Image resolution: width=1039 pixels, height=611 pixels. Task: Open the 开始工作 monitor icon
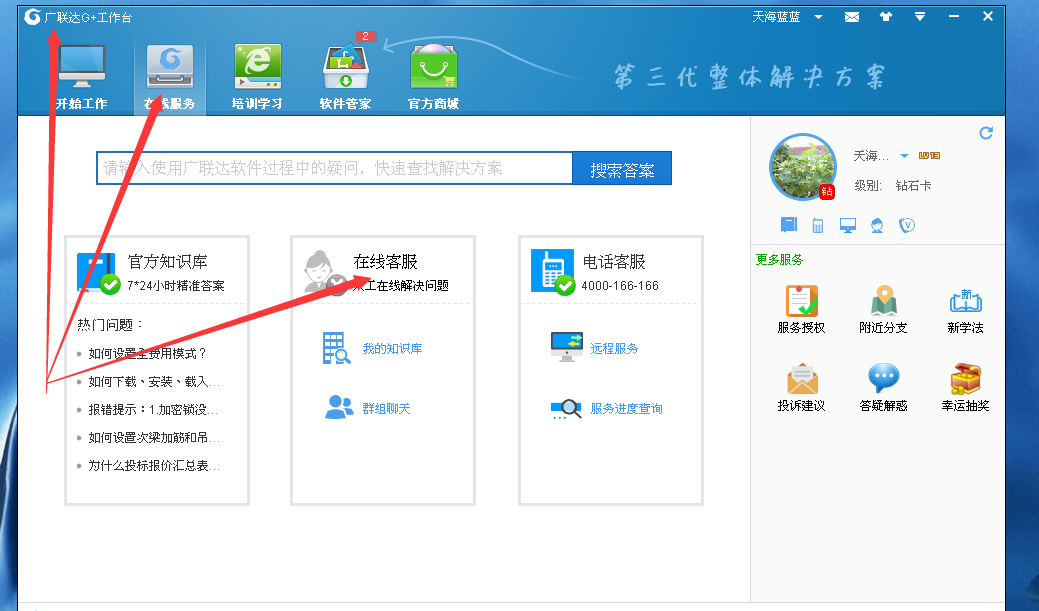82,67
